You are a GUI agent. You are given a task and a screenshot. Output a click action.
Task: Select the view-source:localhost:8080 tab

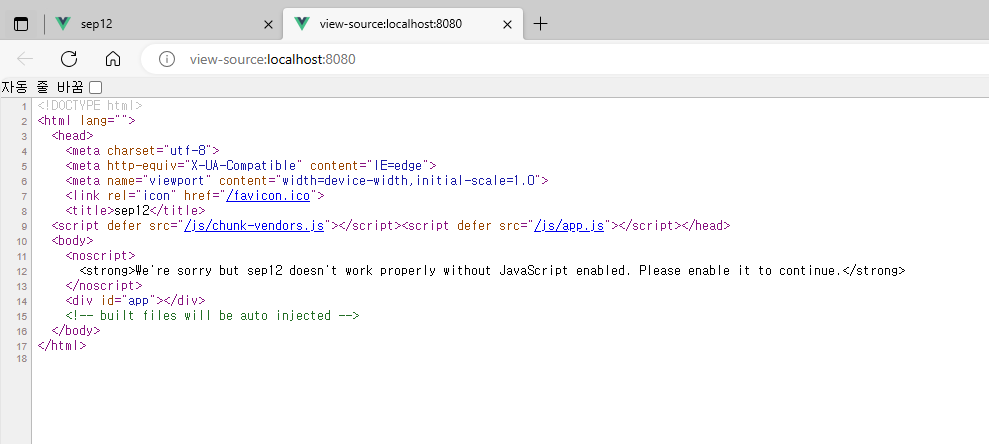point(402,24)
